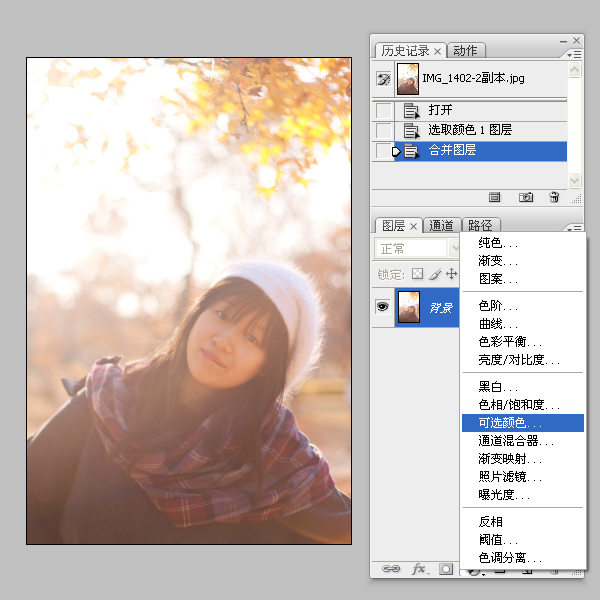Click the camera icon to create snapshot
The height and width of the screenshot is (600, 600).
pyautogui.click(x=526, y=198)
